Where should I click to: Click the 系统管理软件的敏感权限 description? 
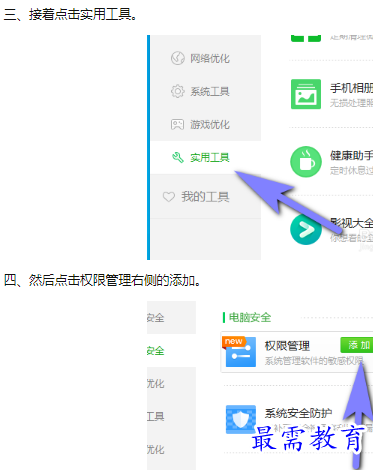(314, 361)
